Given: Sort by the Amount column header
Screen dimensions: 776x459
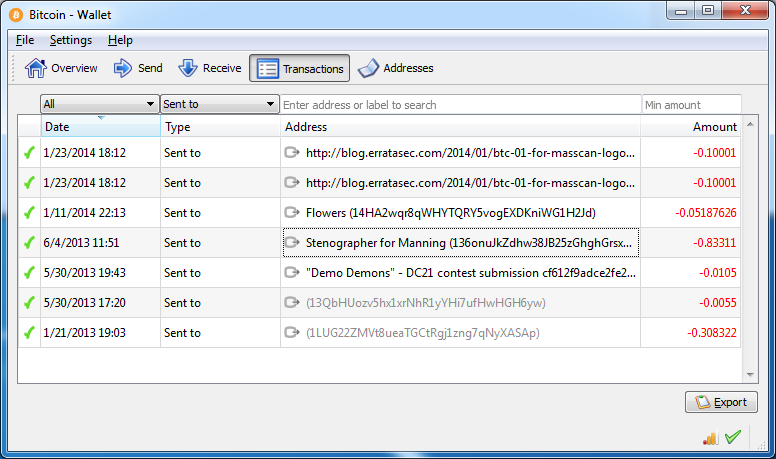Looking at the screenshot, I should tap(691, 127).
